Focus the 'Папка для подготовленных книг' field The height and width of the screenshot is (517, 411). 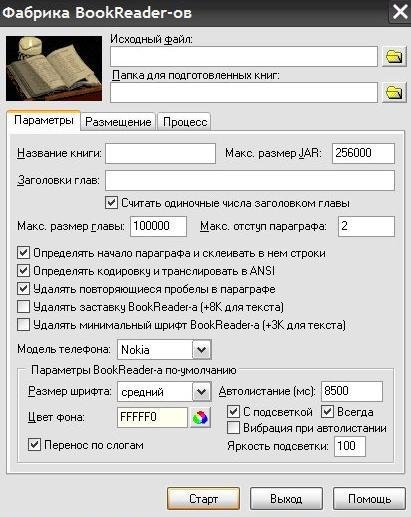click(x=244, y=92)
